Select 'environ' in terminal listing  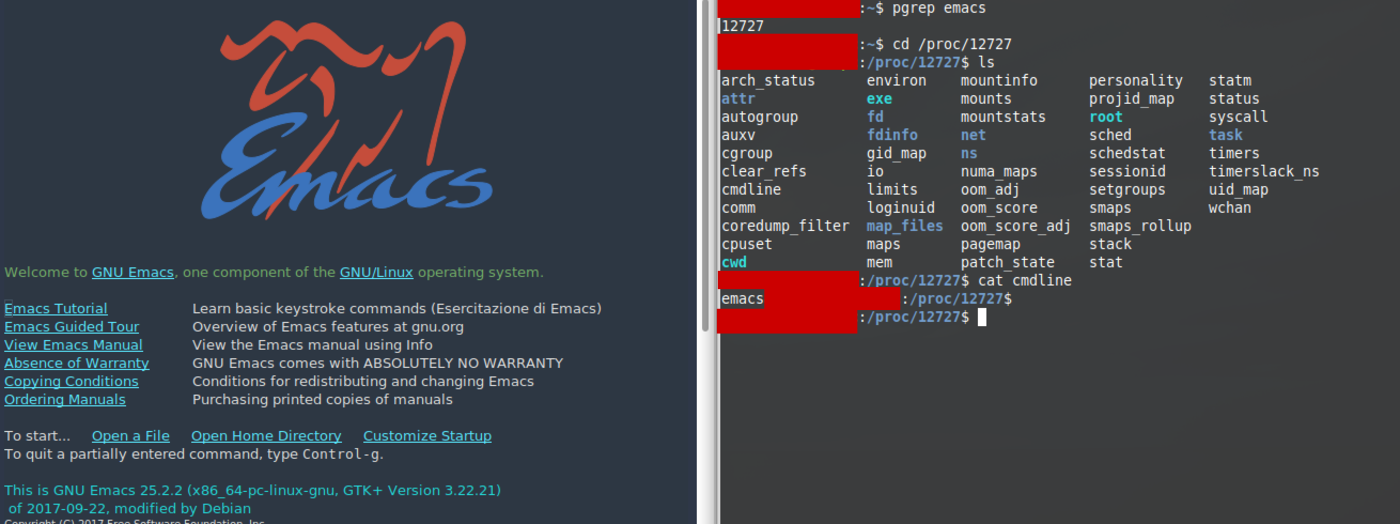tap(897, 81)
